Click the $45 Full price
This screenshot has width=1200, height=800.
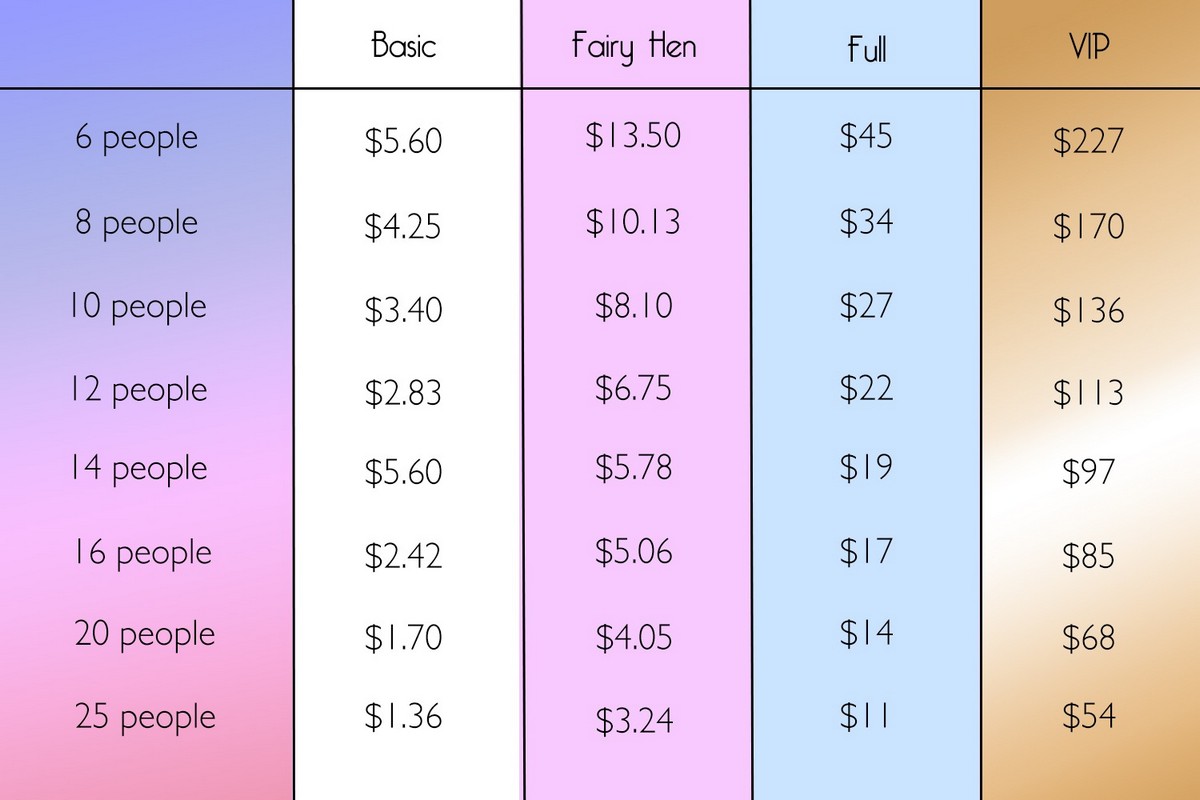tap(866, 136)
